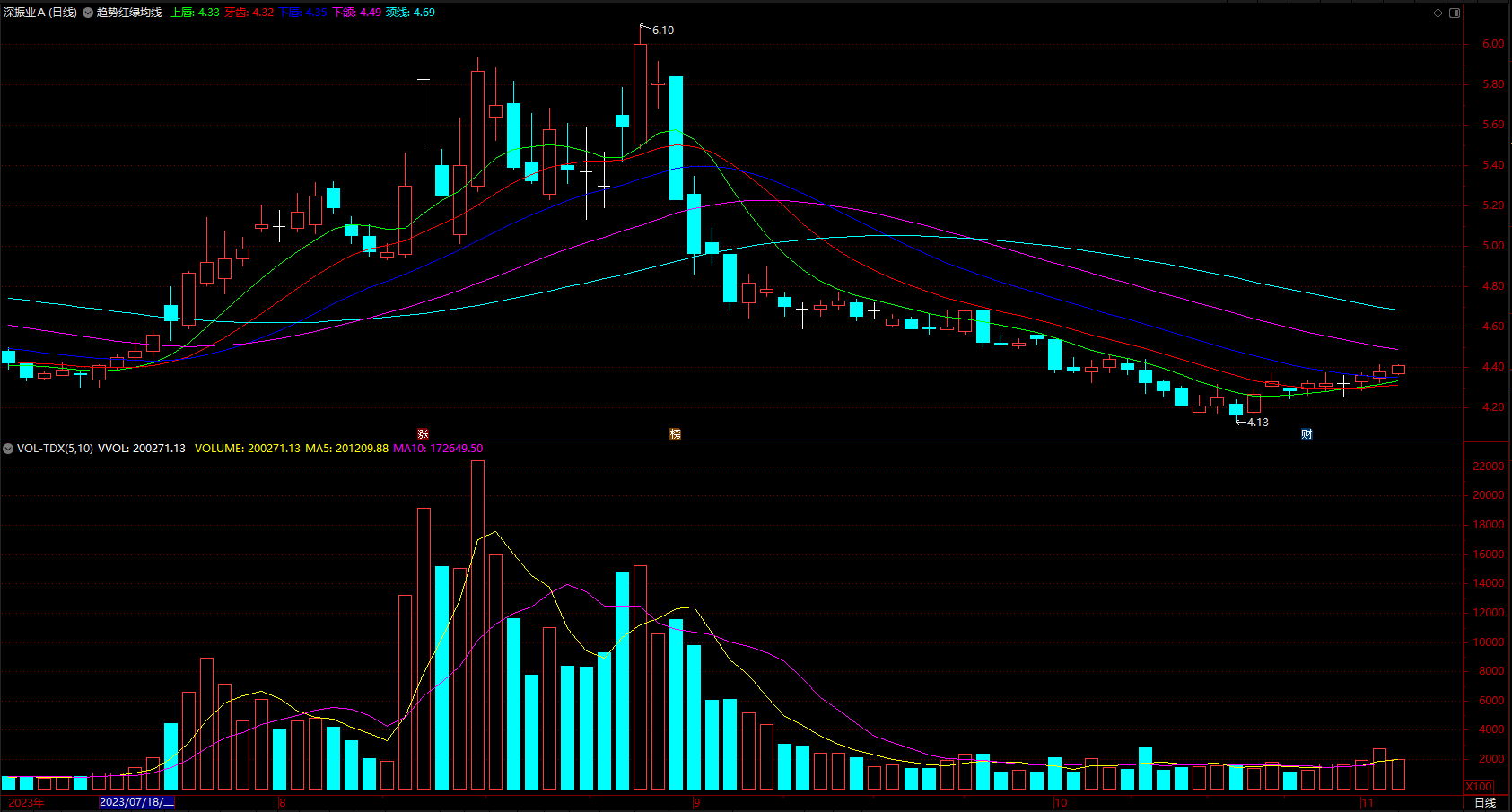Click the 2023/07/18/二 date marker
Screen dimensions: 1512x812
coord(136,802)
